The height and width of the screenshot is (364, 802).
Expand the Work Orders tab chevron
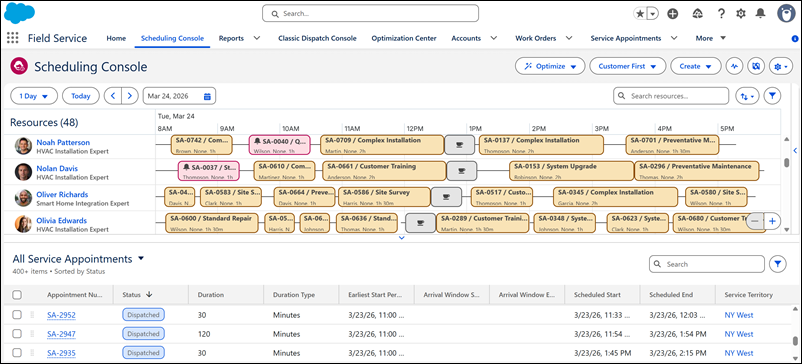point(569,38)
